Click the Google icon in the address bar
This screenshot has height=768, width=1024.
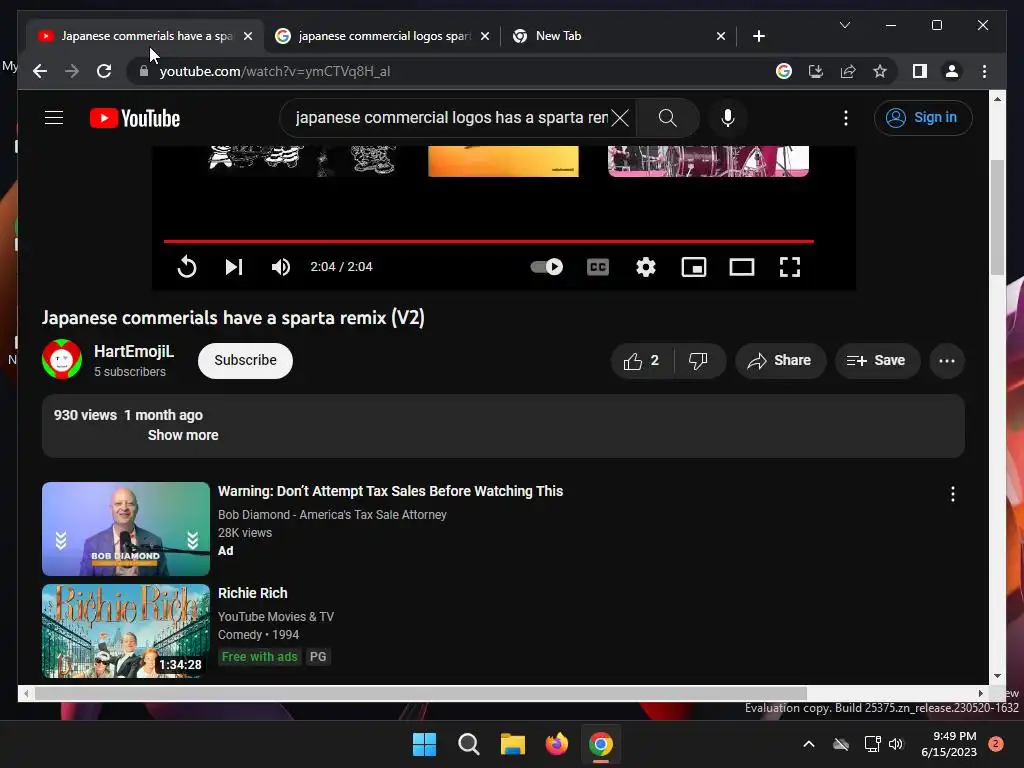[784, 71]
